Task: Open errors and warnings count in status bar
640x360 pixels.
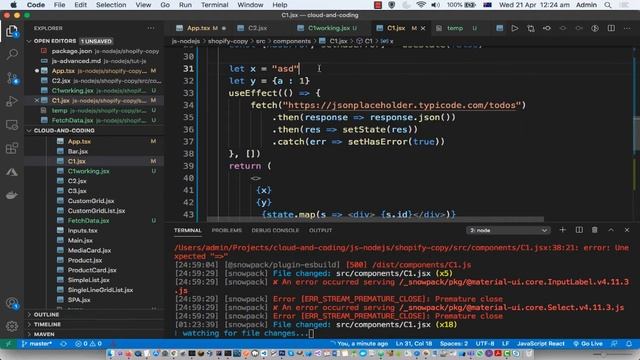Action: pos(88,344)
